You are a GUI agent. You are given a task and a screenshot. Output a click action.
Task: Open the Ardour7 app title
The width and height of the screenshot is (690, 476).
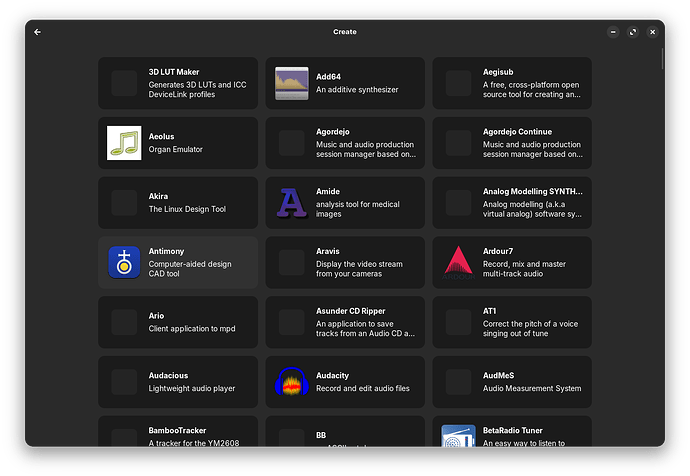(498, 251)
